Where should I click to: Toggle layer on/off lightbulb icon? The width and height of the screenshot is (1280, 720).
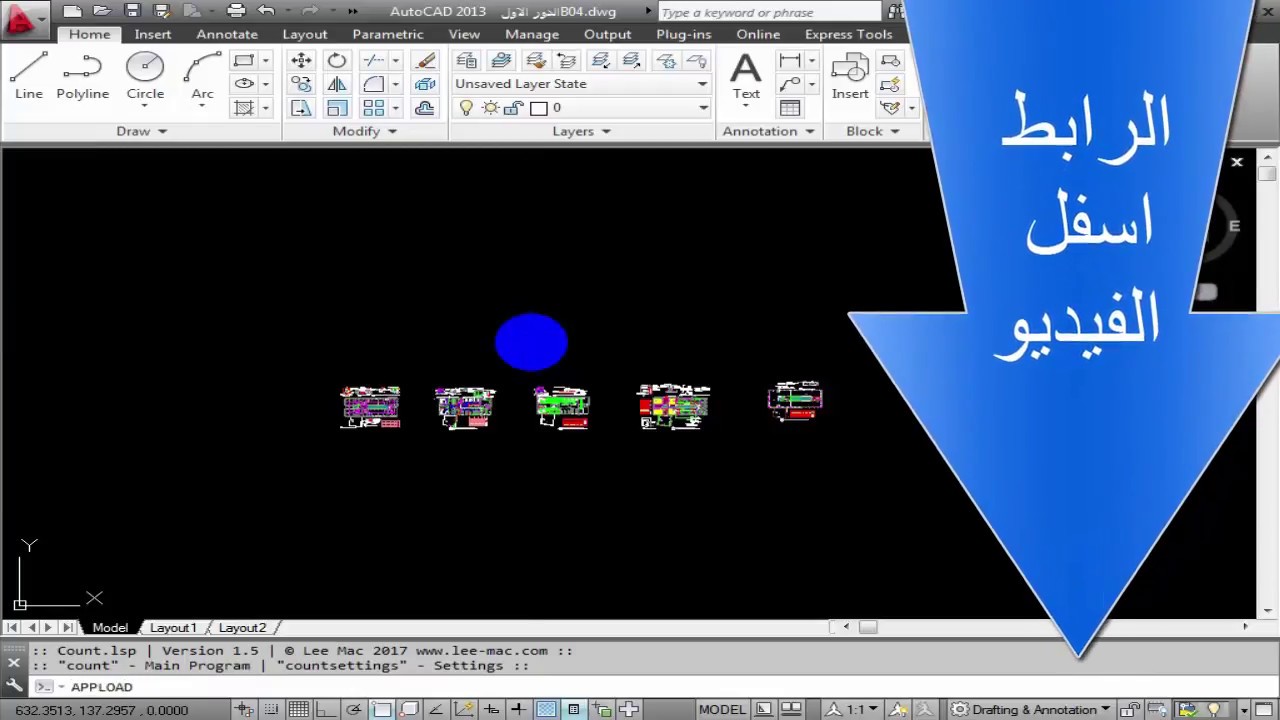coord(466,108)
